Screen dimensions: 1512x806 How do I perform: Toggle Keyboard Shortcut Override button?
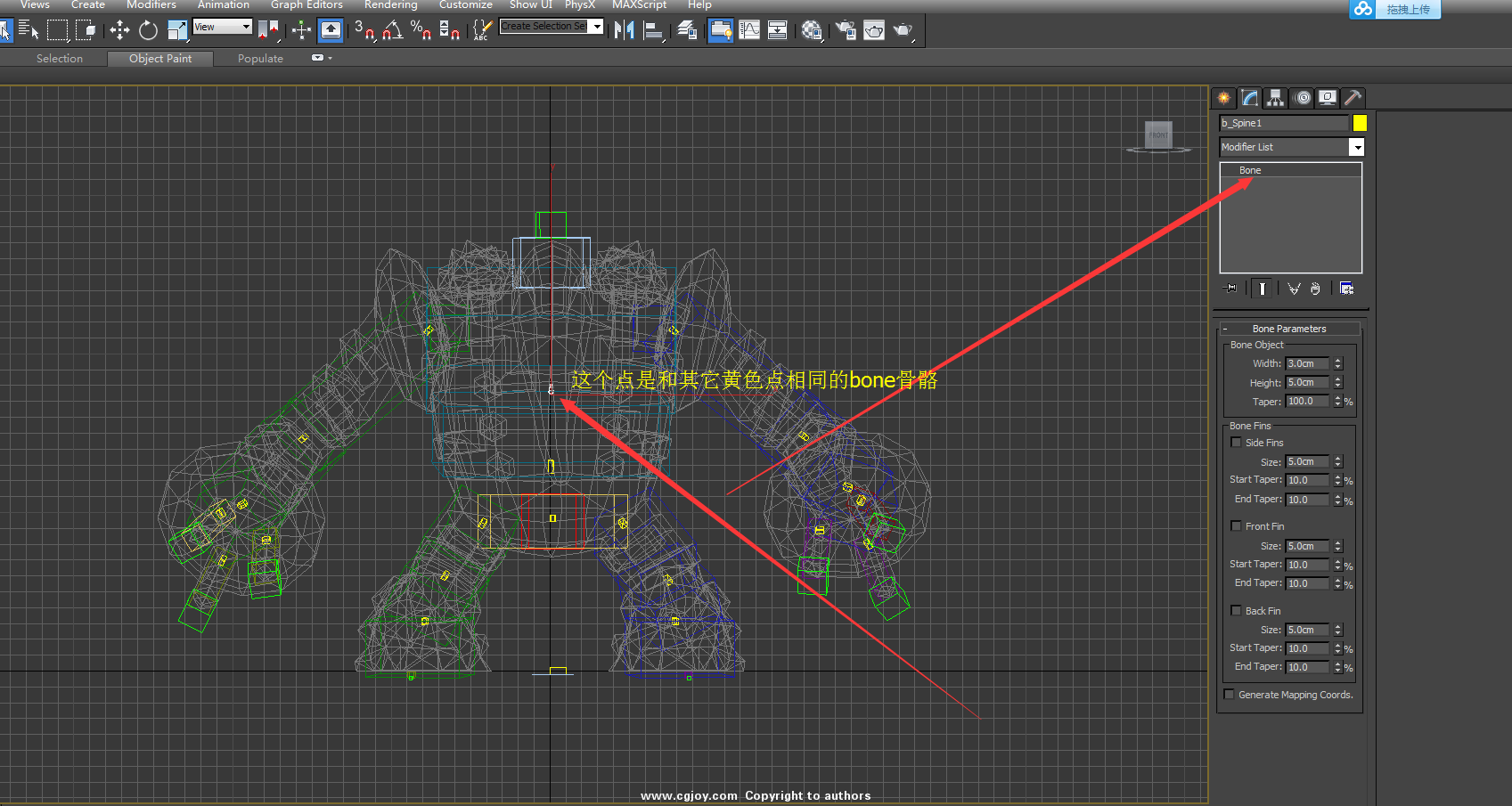331,30
